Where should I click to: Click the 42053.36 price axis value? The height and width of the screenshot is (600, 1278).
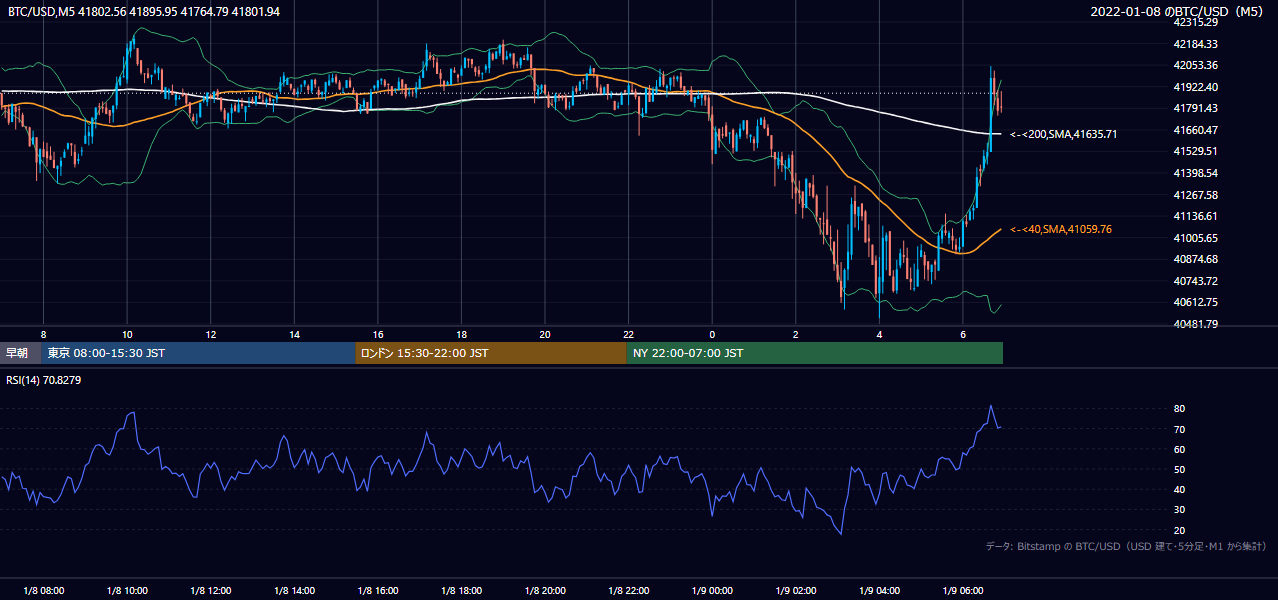pos(1196,65)
